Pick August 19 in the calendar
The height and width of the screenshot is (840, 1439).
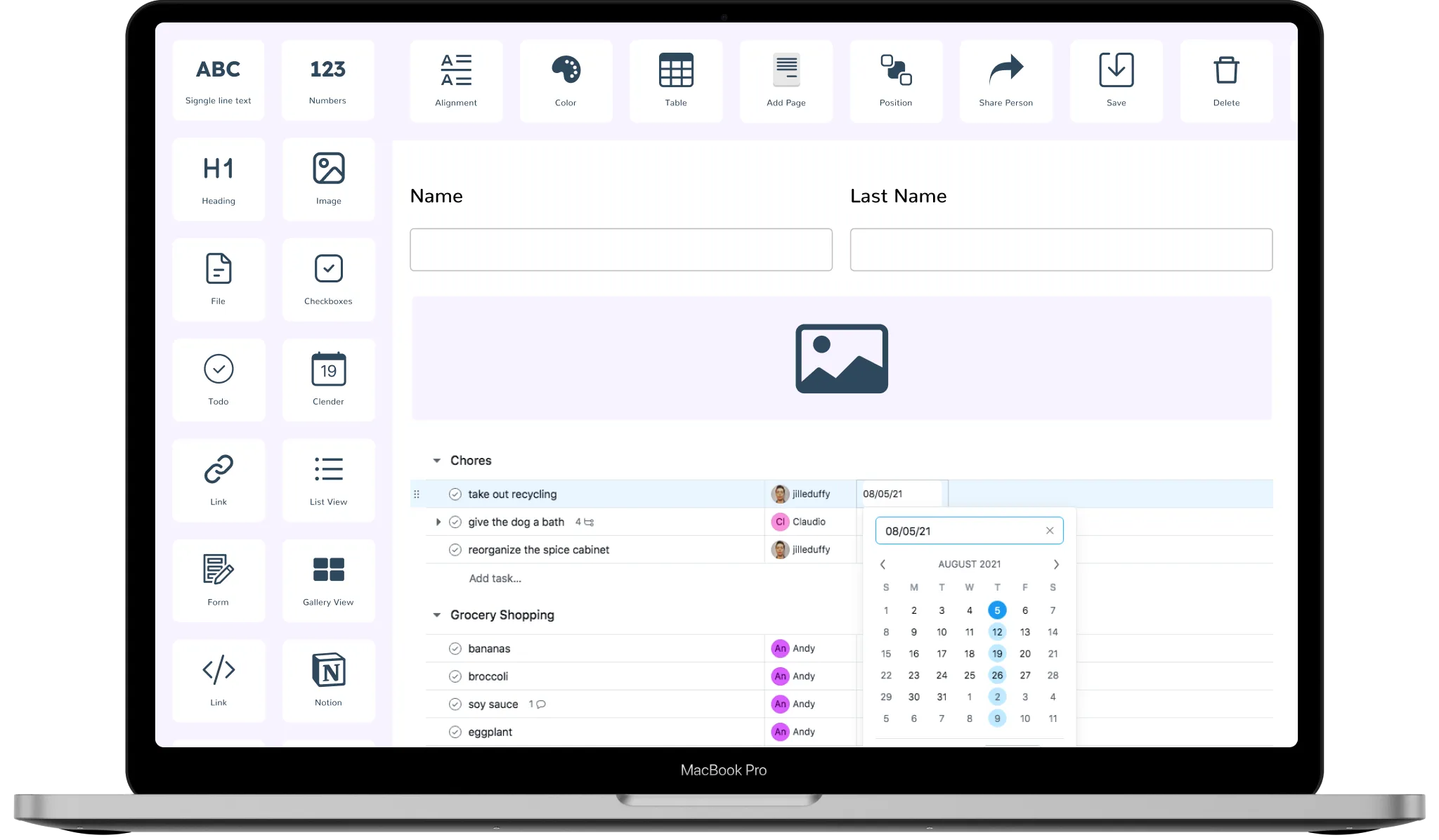point(997,654)
